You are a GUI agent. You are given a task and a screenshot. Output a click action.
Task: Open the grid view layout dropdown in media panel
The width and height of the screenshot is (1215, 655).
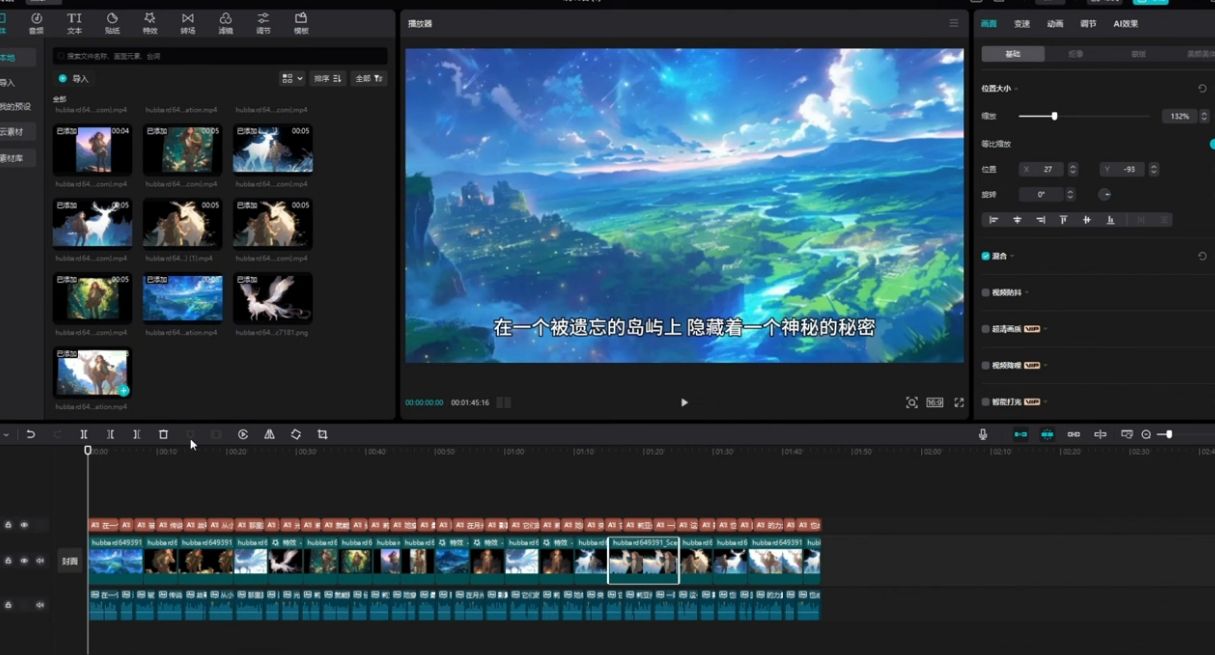(290, 78)
